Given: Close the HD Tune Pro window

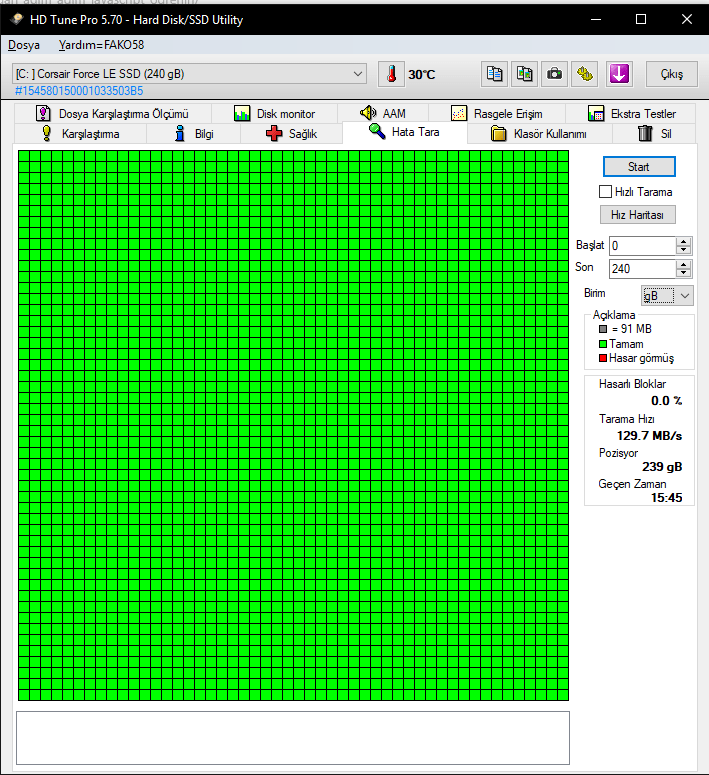Looking at the screenshot, I should 686,19.
